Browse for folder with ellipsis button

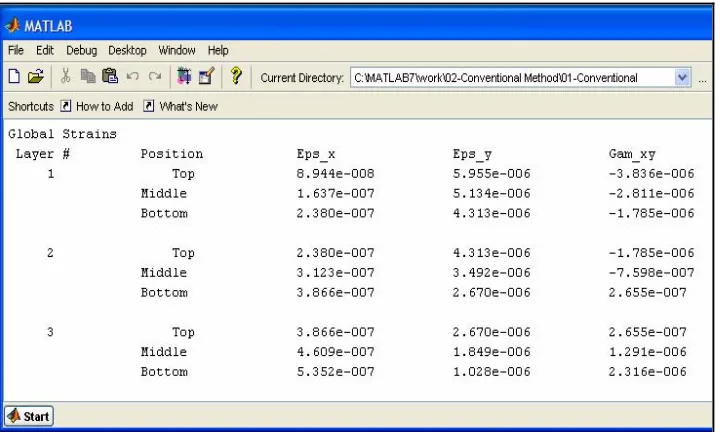pyautogui.click(x=703, y=79)
